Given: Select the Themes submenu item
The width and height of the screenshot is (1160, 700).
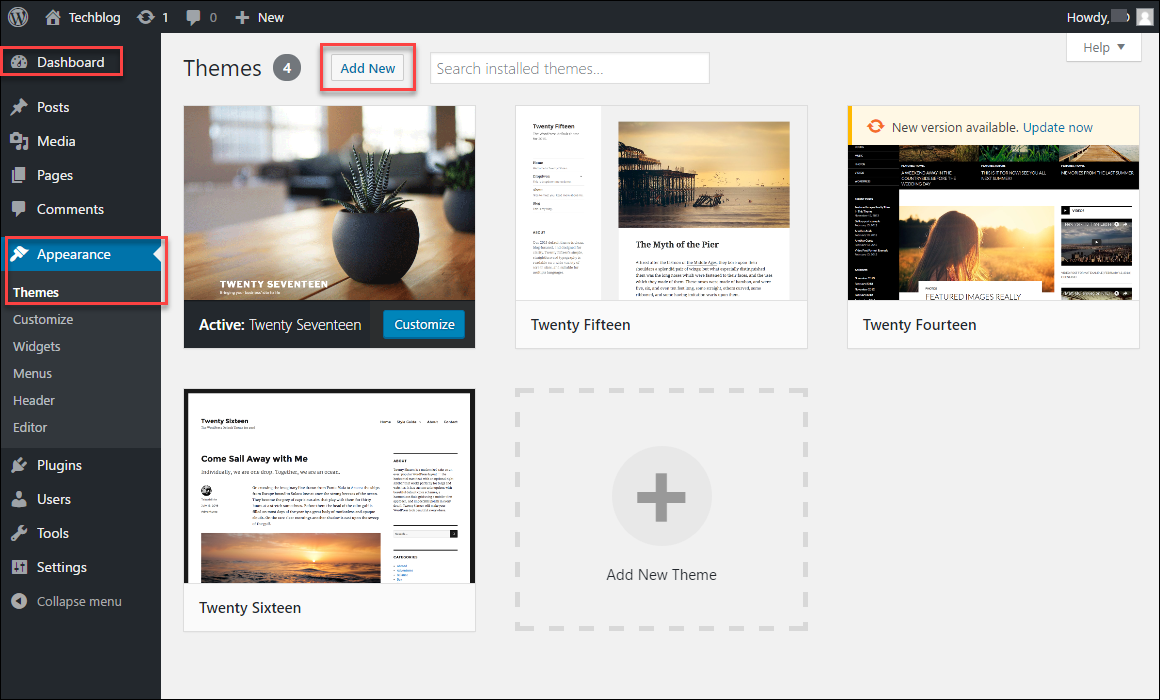Looking at the screenshot, I should [x=36, y=292].
